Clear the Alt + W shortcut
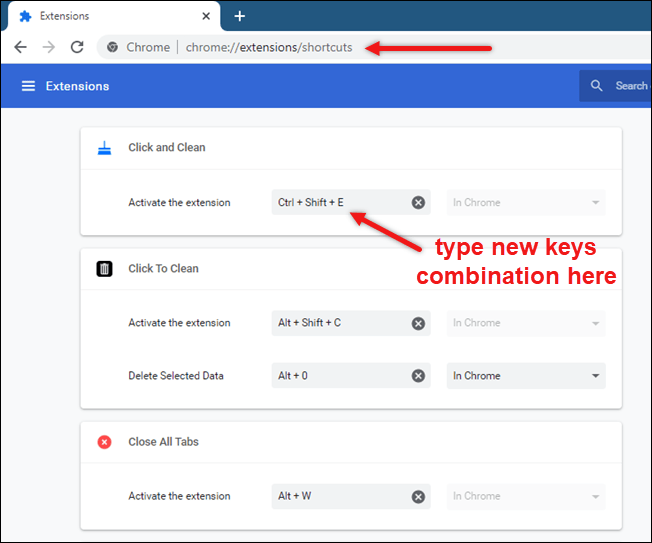This screenshot has width=652, height=543. point(418,496)
